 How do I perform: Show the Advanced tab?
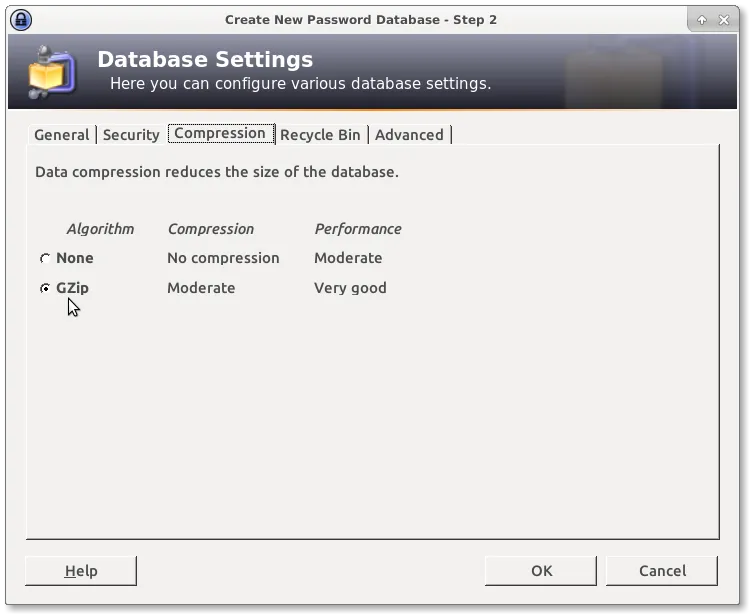point(409,135)
